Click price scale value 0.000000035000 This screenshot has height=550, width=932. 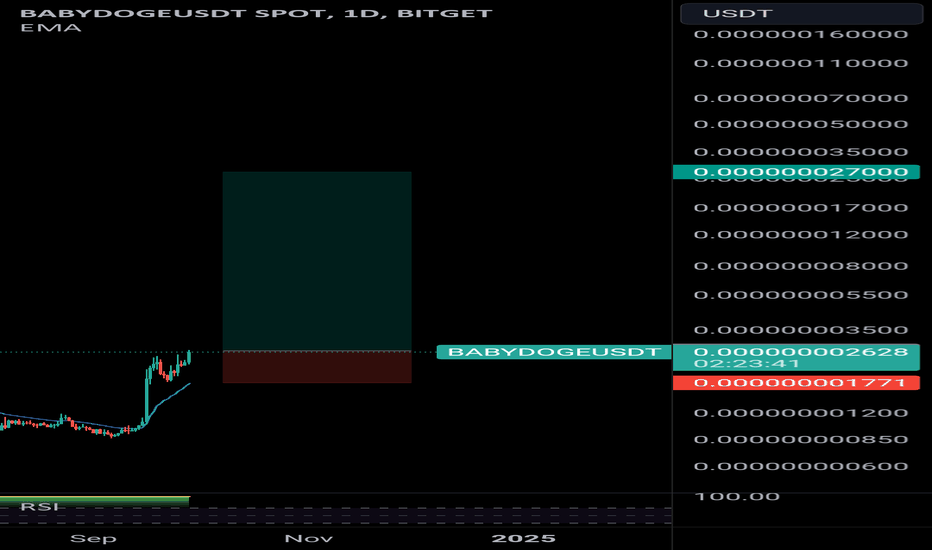801,152
